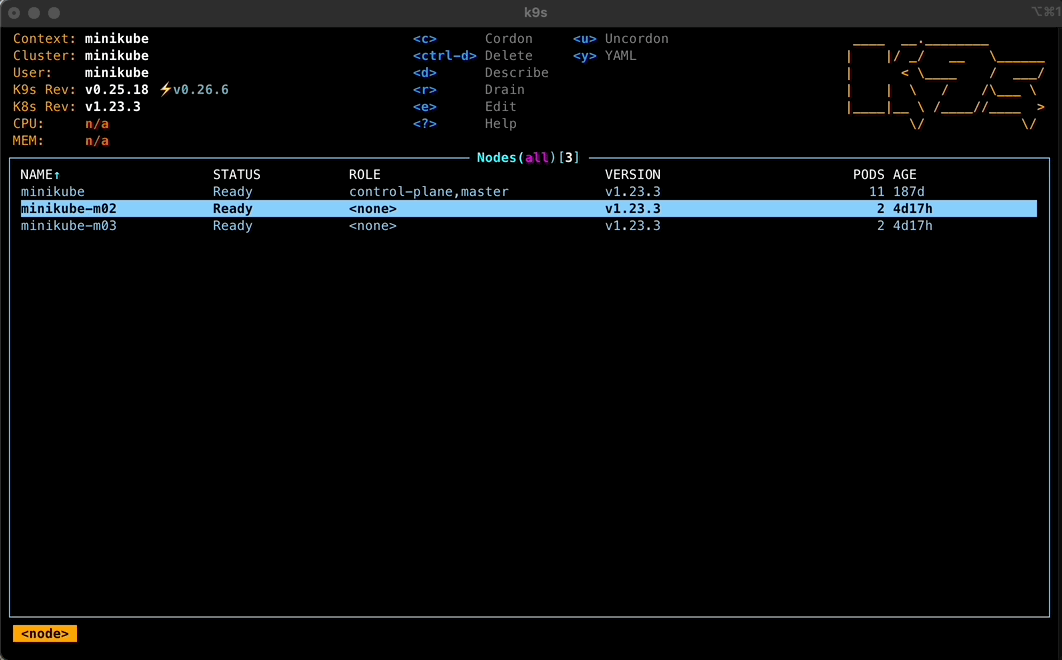Image resolution: width=1062 pixels, height=660 pixels.
Task: Click the <y> shortcut key
Action: [585, 56]
